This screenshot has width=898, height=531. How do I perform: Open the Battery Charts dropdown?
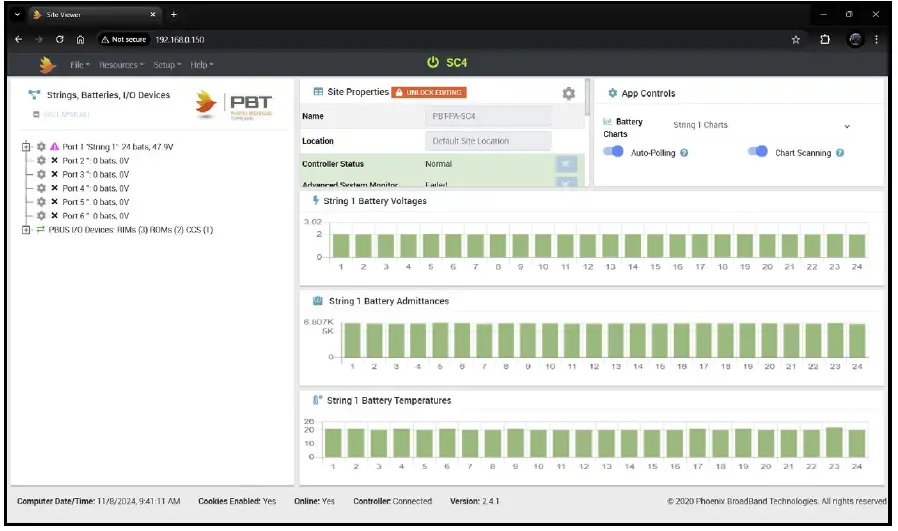(x=762, y=125)
